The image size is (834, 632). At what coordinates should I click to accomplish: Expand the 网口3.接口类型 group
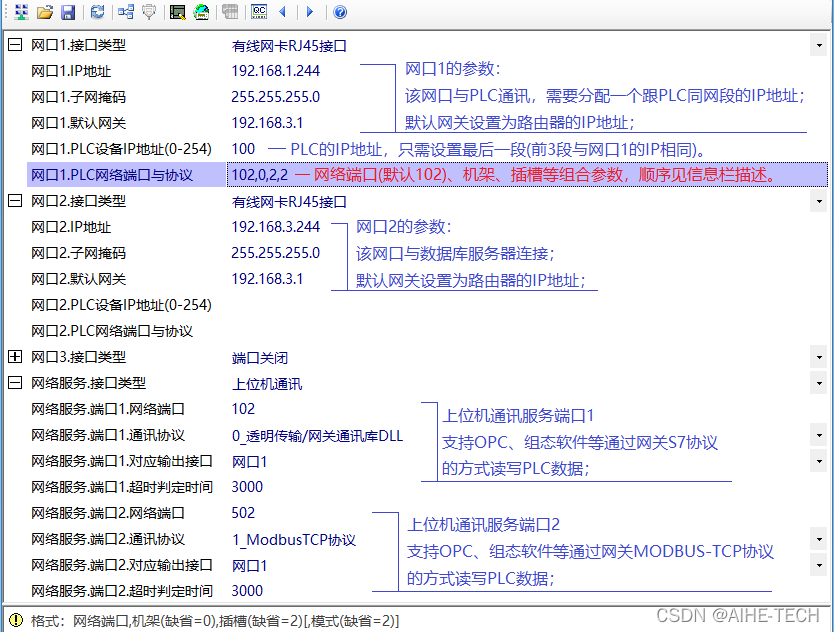[x=15, y=357]
